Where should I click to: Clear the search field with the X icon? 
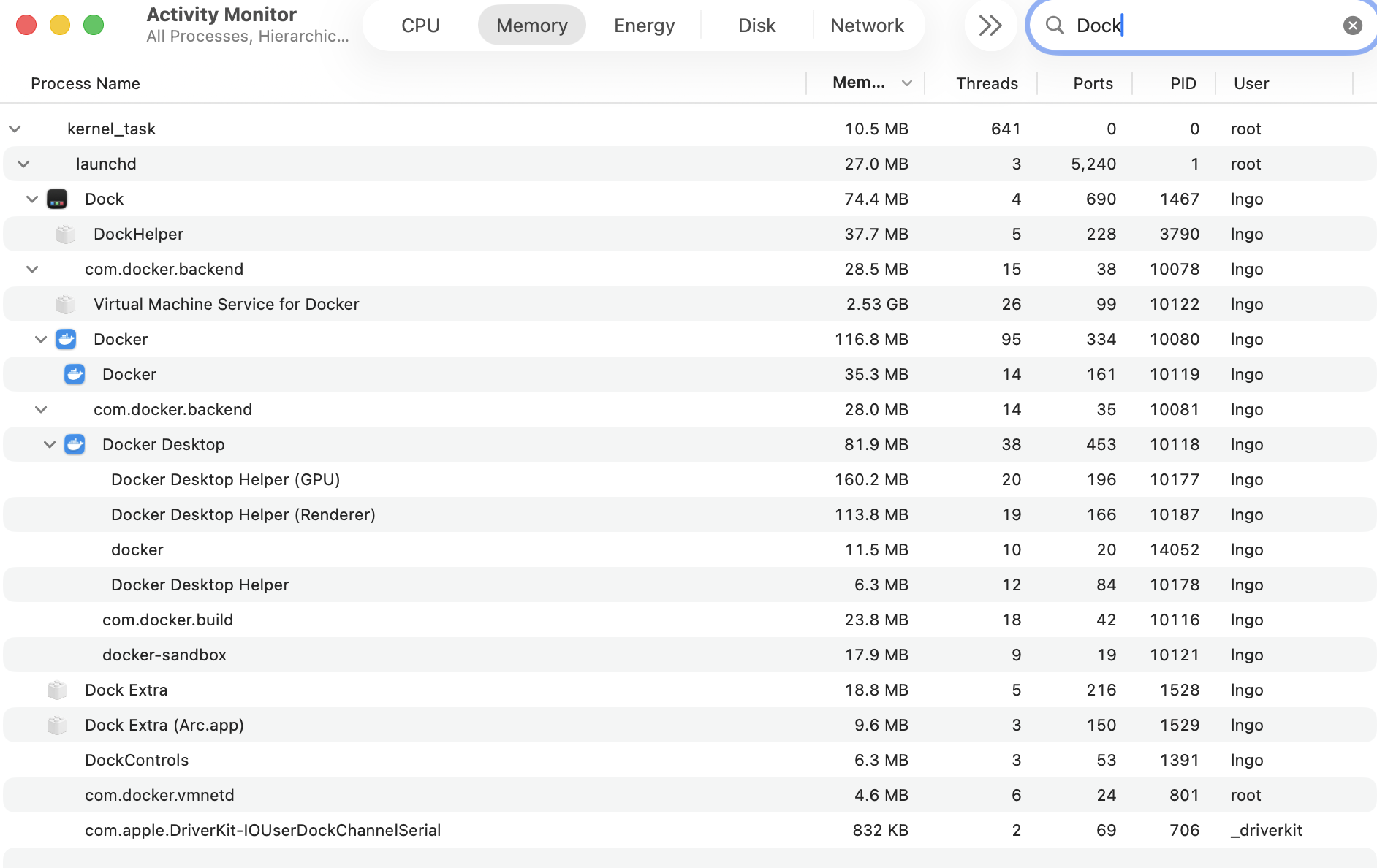pos(1352,26)
